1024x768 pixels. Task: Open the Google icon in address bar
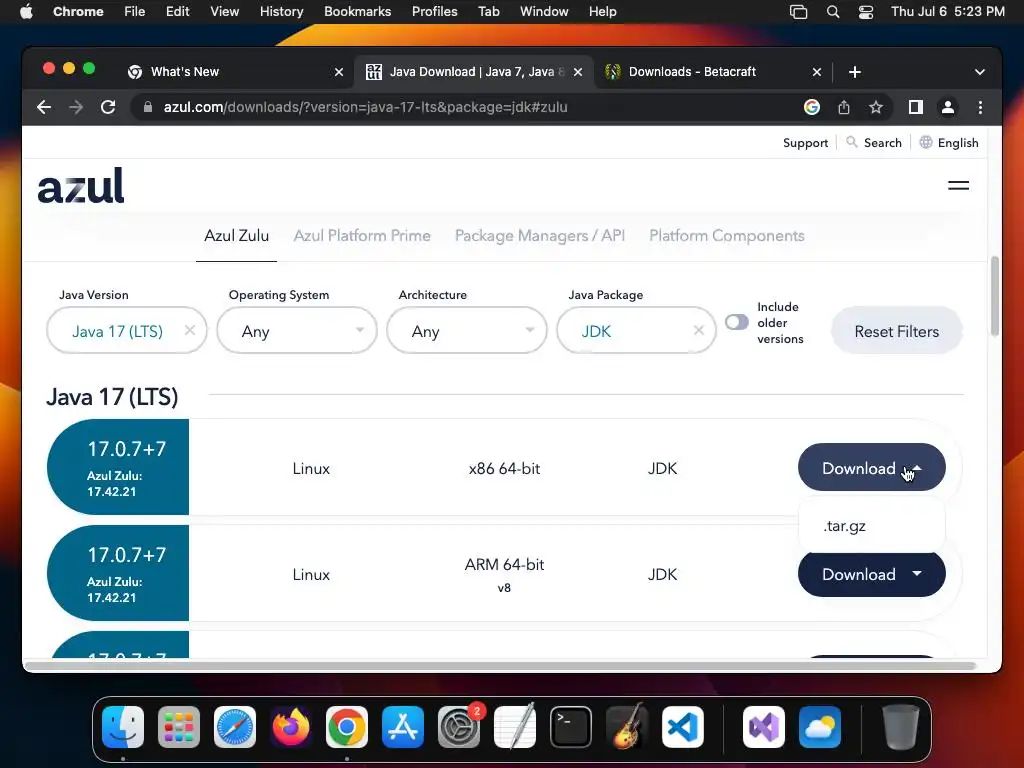point(812,107)
